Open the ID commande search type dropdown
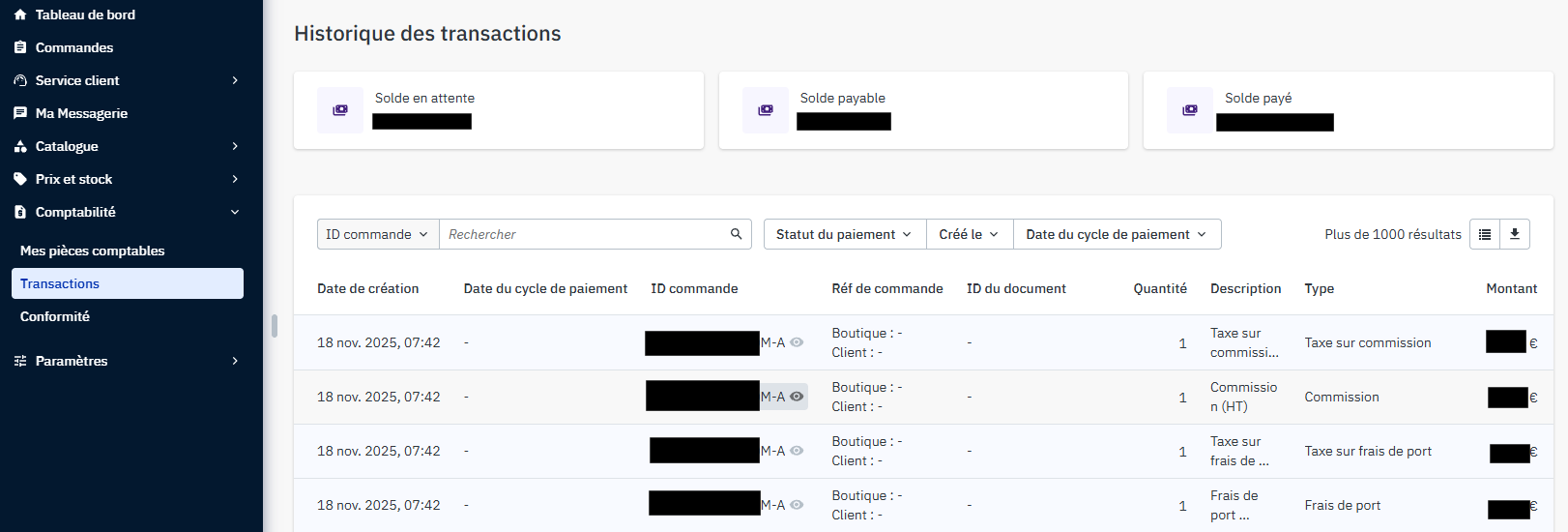1568x532 pixels. click(x=377, y=234)
